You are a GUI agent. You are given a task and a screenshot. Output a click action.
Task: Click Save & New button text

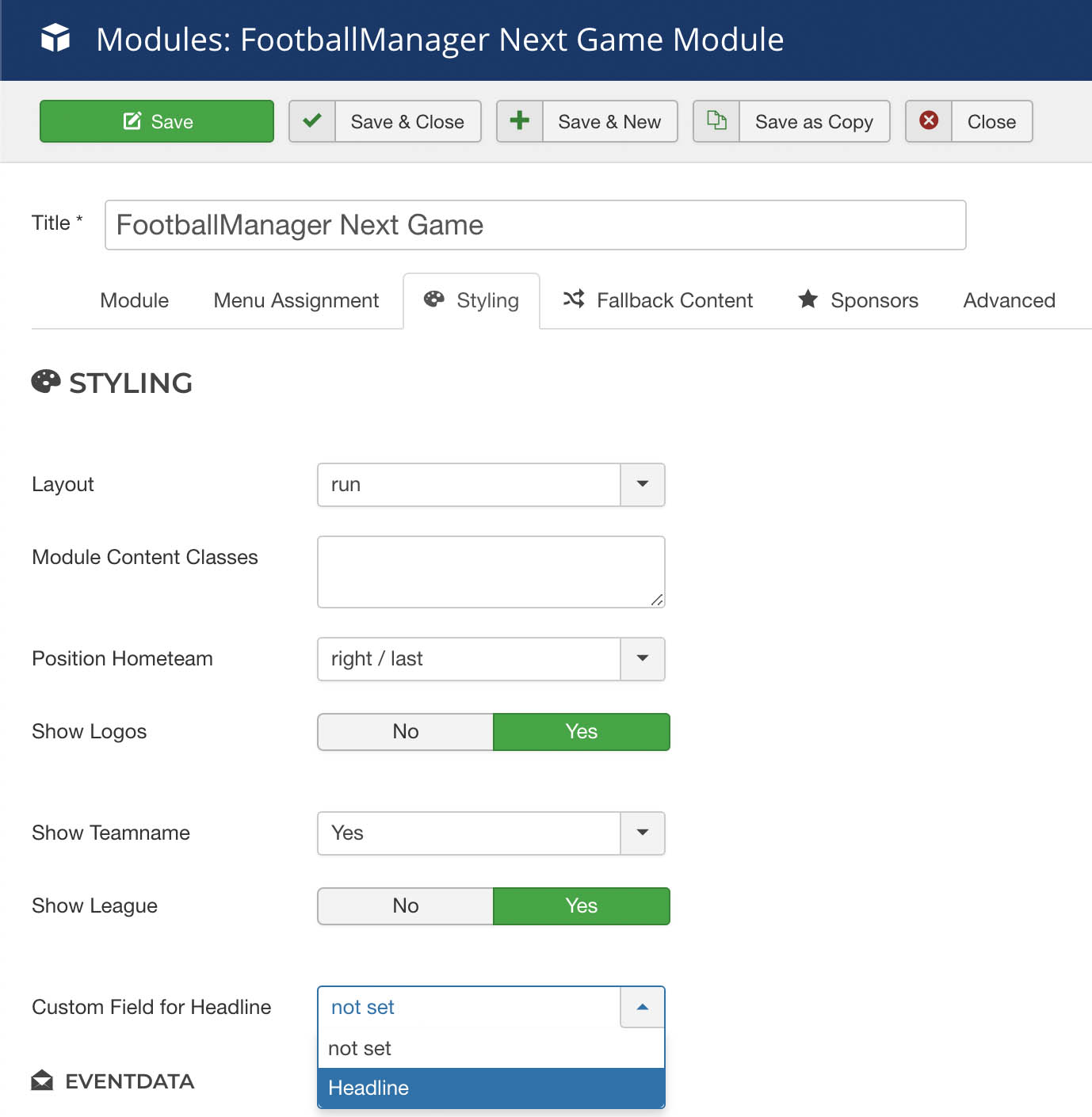[609, 121]
